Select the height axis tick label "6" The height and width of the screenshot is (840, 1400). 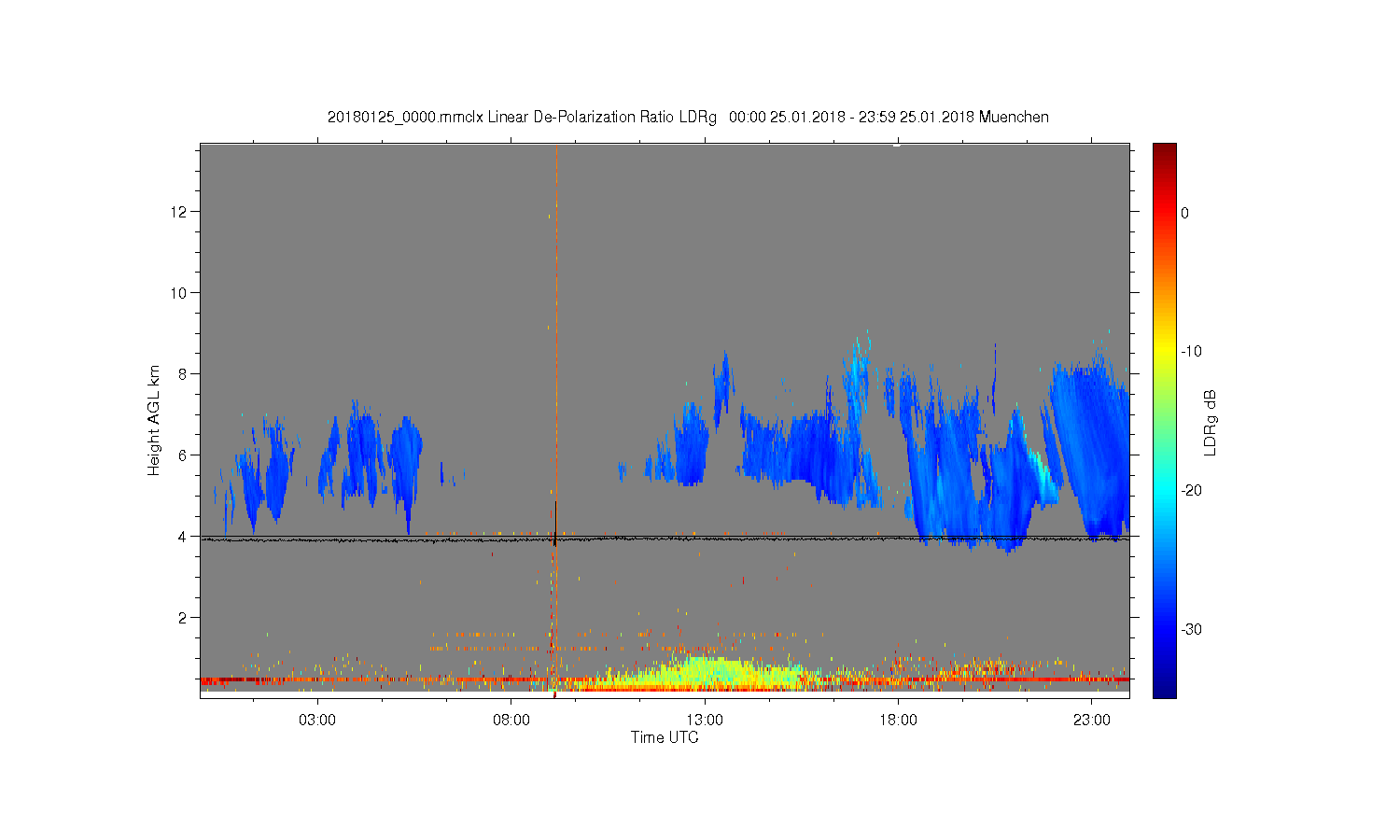point(185,455)
